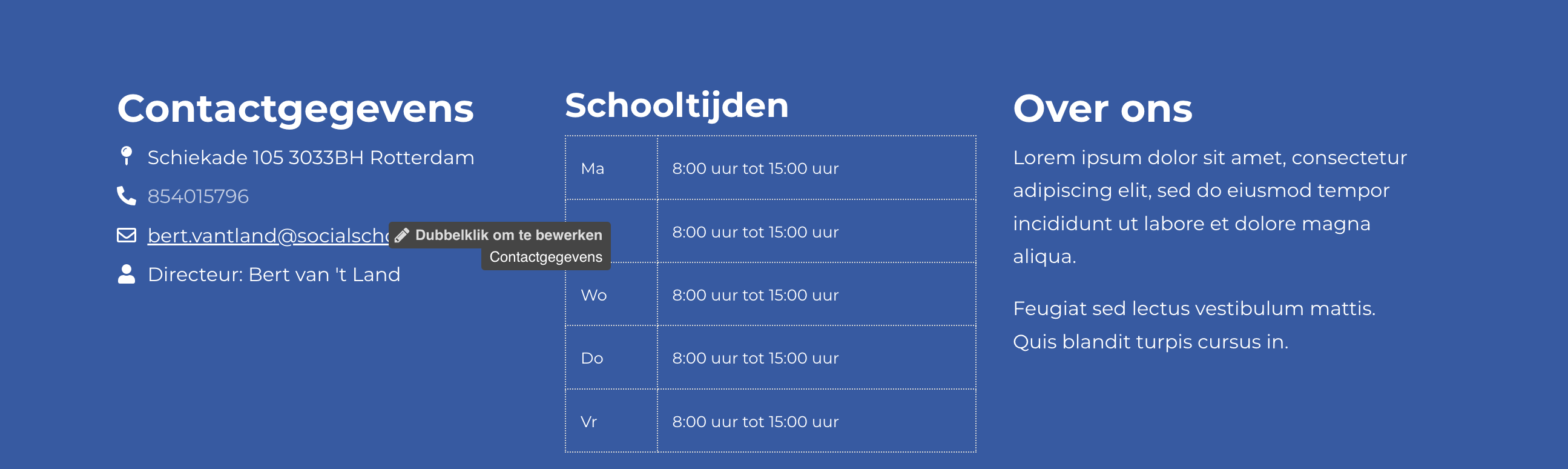Click the Contactgegevens heading
Screen dimensions: 1568x469
[x=297, y=108]
